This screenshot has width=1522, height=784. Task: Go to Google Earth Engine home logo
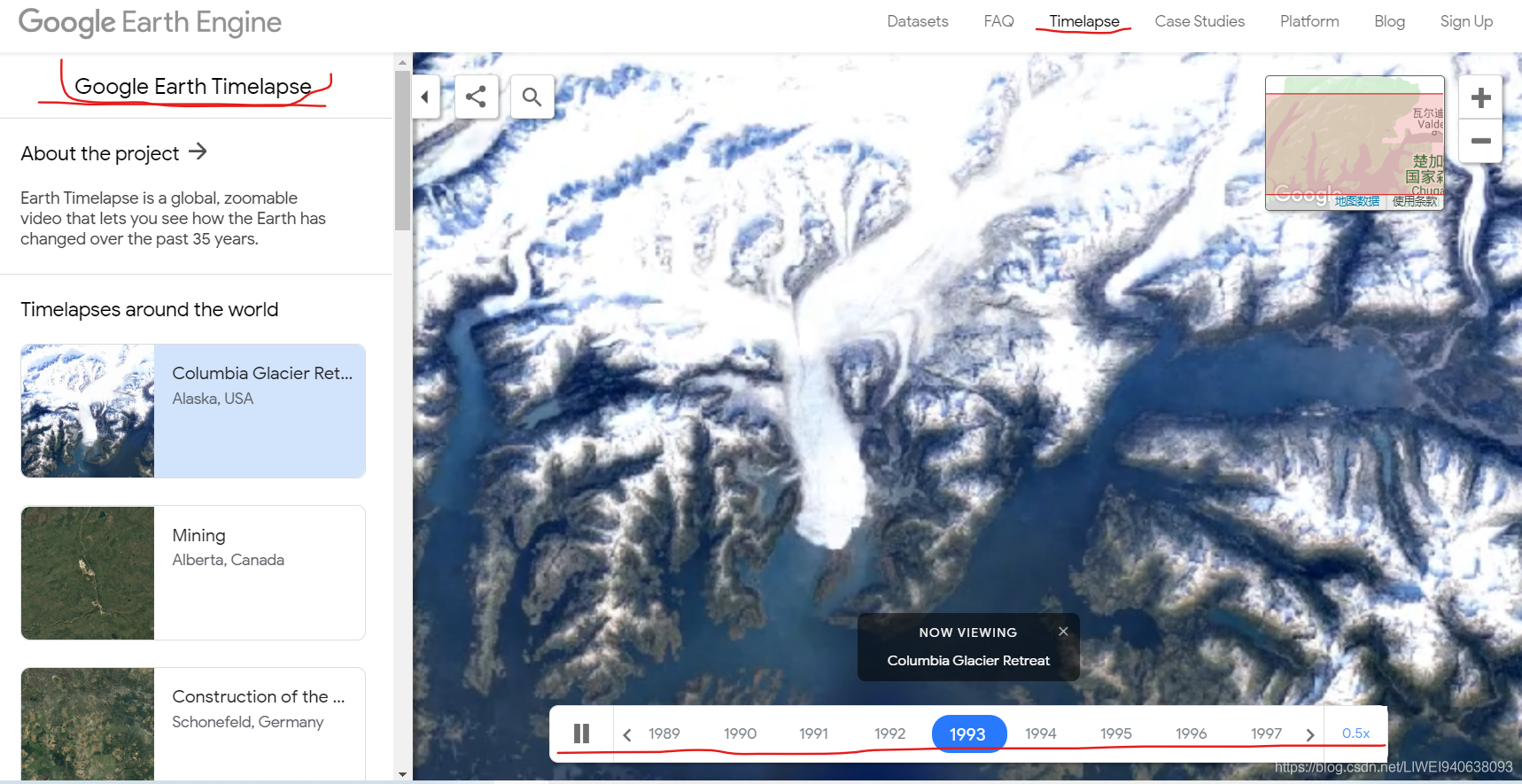[150, 22]
